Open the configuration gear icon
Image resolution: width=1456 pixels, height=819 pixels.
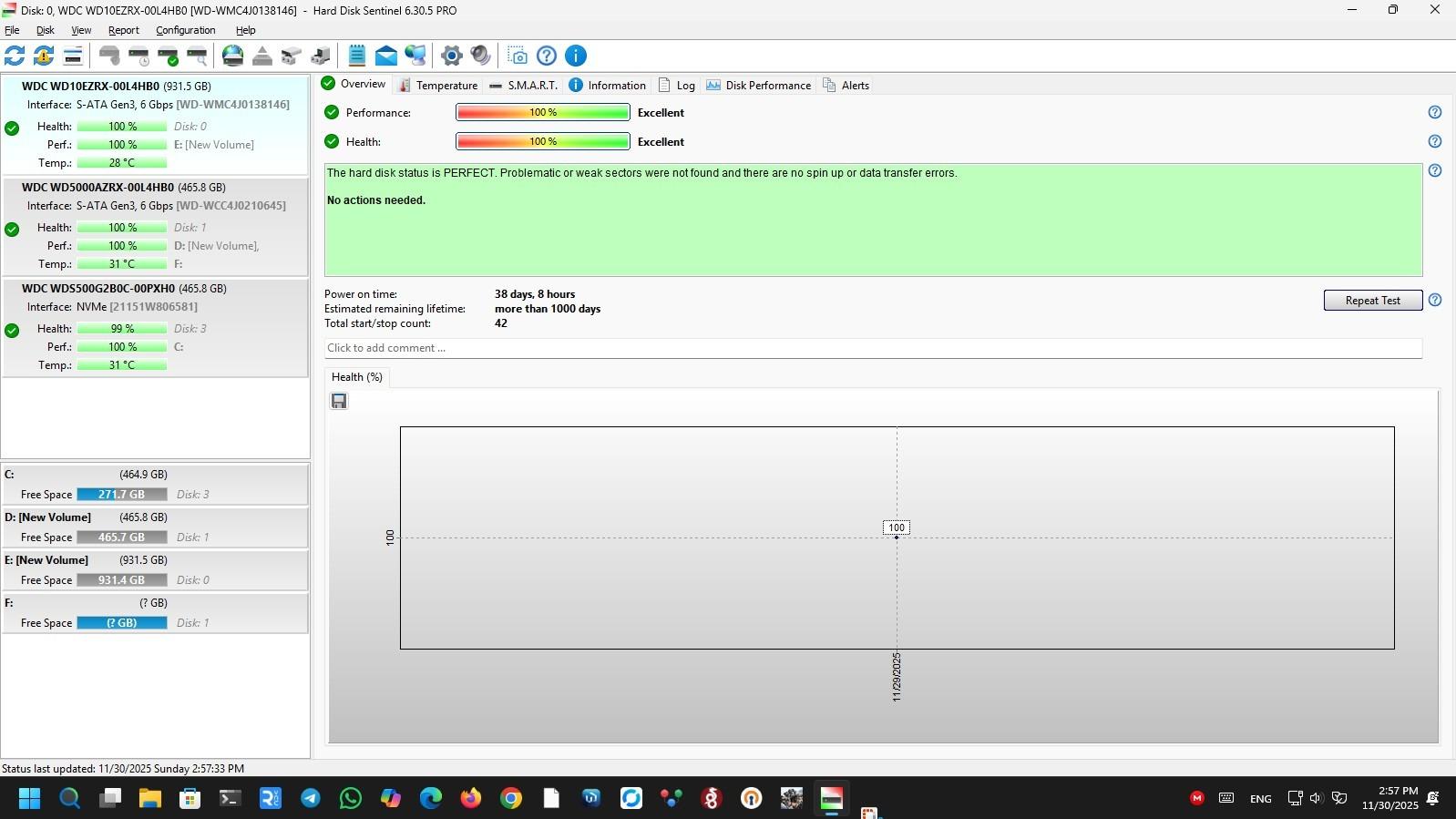coord(451,56)
